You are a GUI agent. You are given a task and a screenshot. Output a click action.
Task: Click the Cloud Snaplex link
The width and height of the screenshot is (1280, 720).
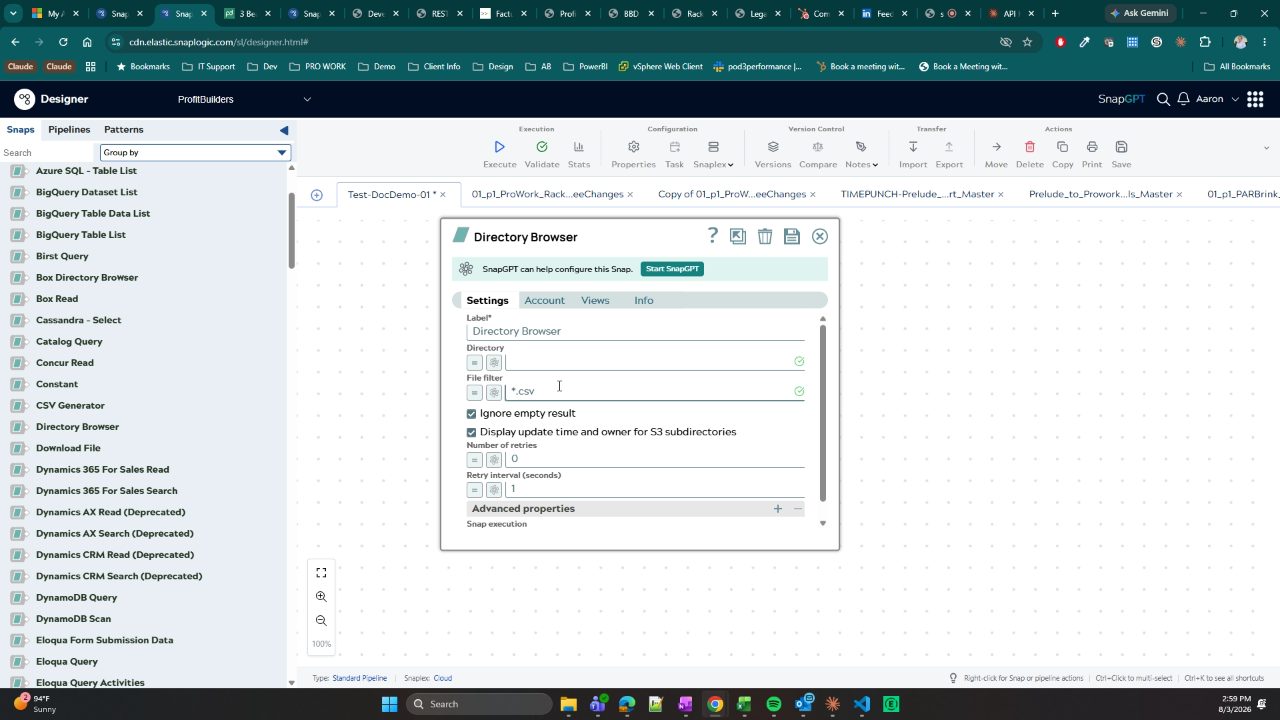[442, 678]
